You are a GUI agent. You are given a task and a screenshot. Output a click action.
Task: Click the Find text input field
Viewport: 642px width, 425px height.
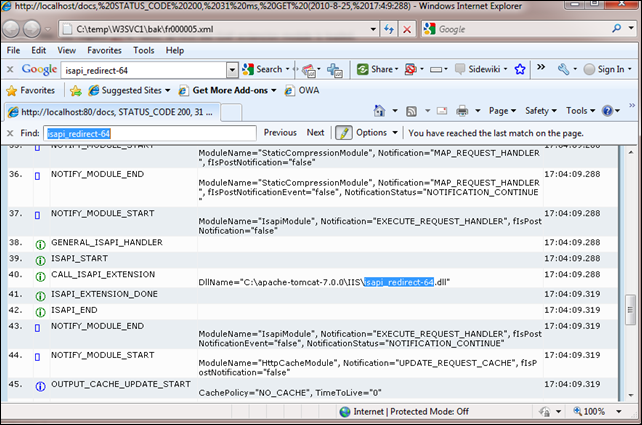[x=150, y=133]
